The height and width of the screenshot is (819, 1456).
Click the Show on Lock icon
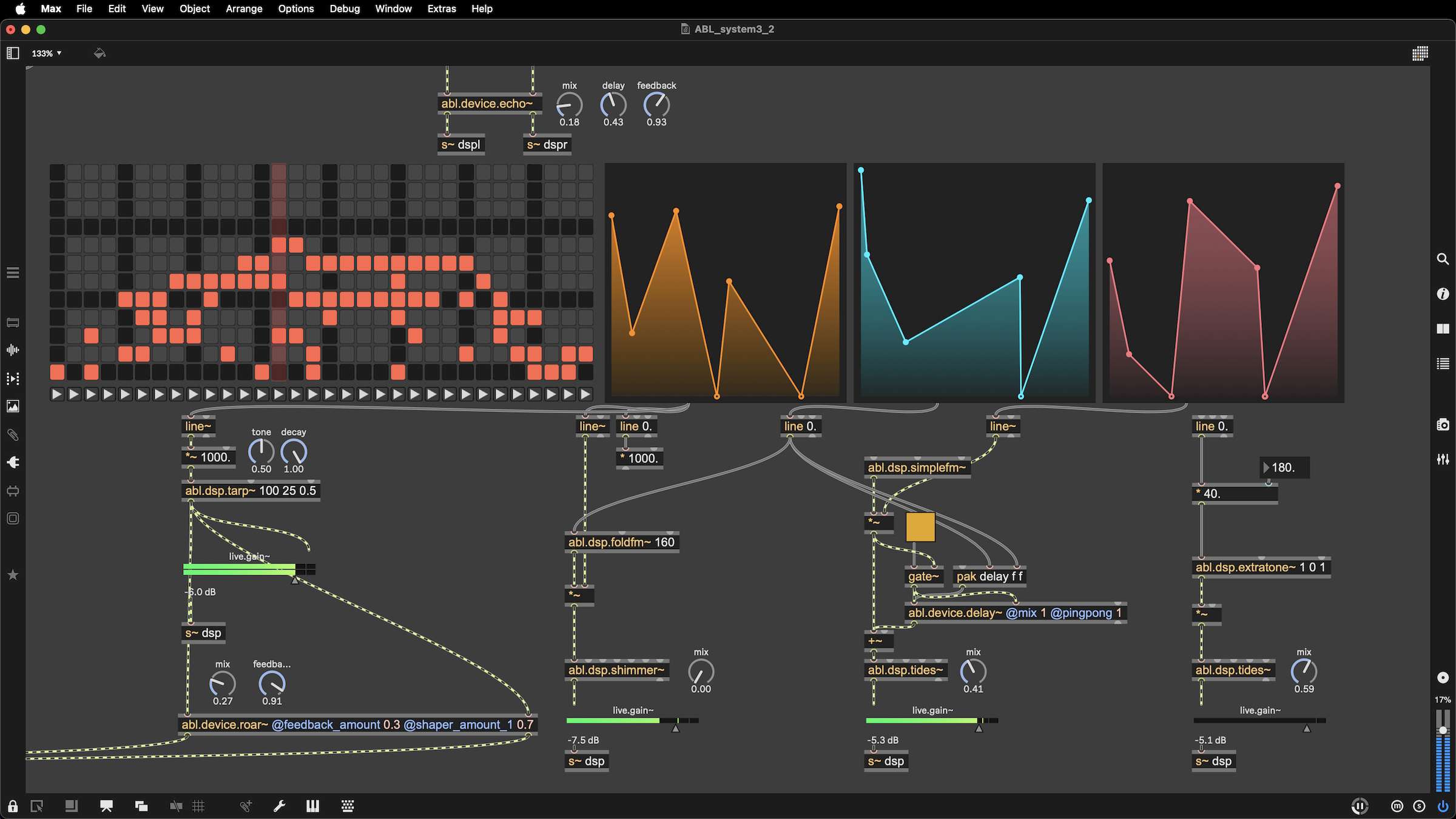[72, 806]
